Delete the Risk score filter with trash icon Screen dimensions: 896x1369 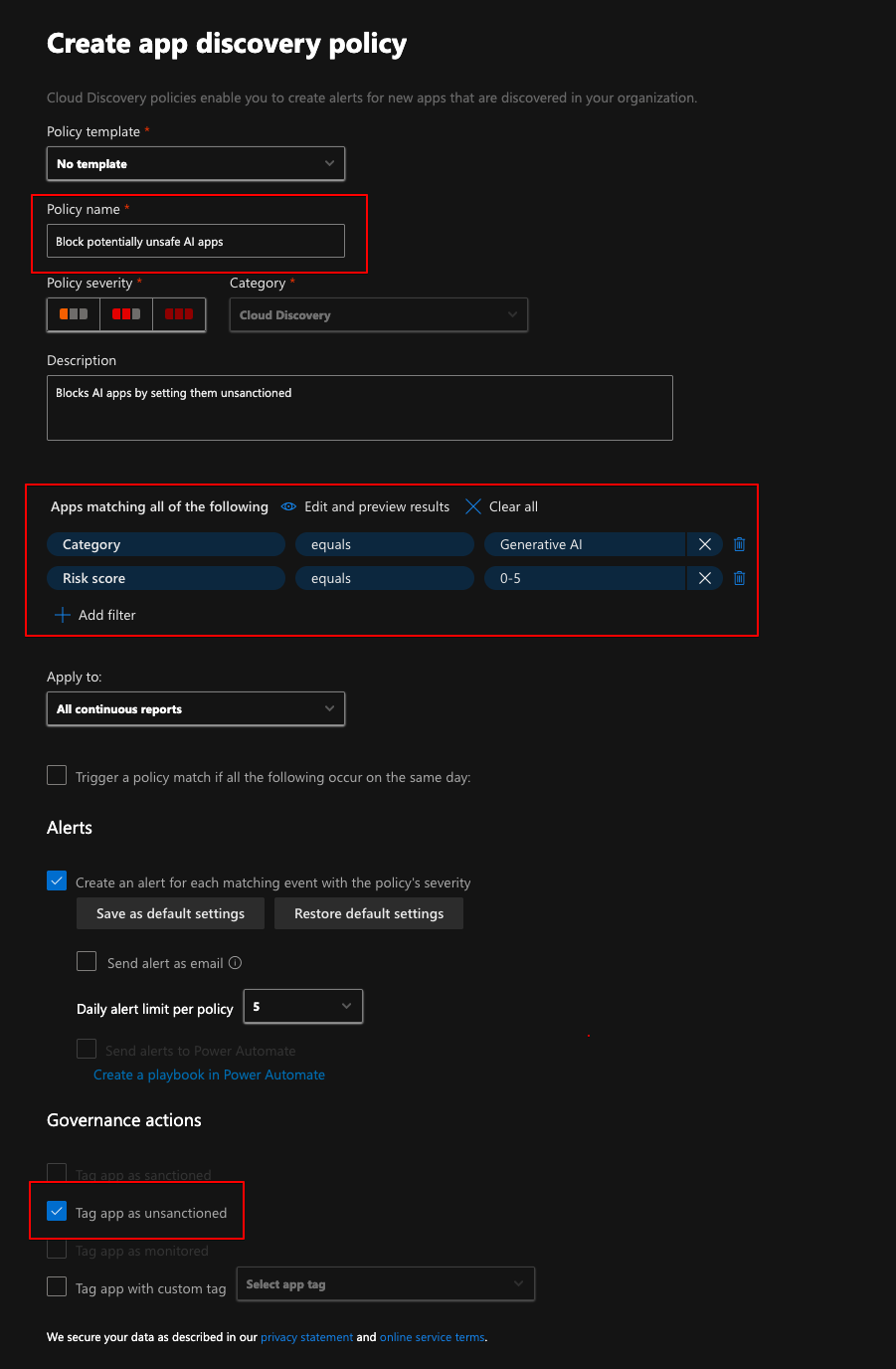click(739, 578)
